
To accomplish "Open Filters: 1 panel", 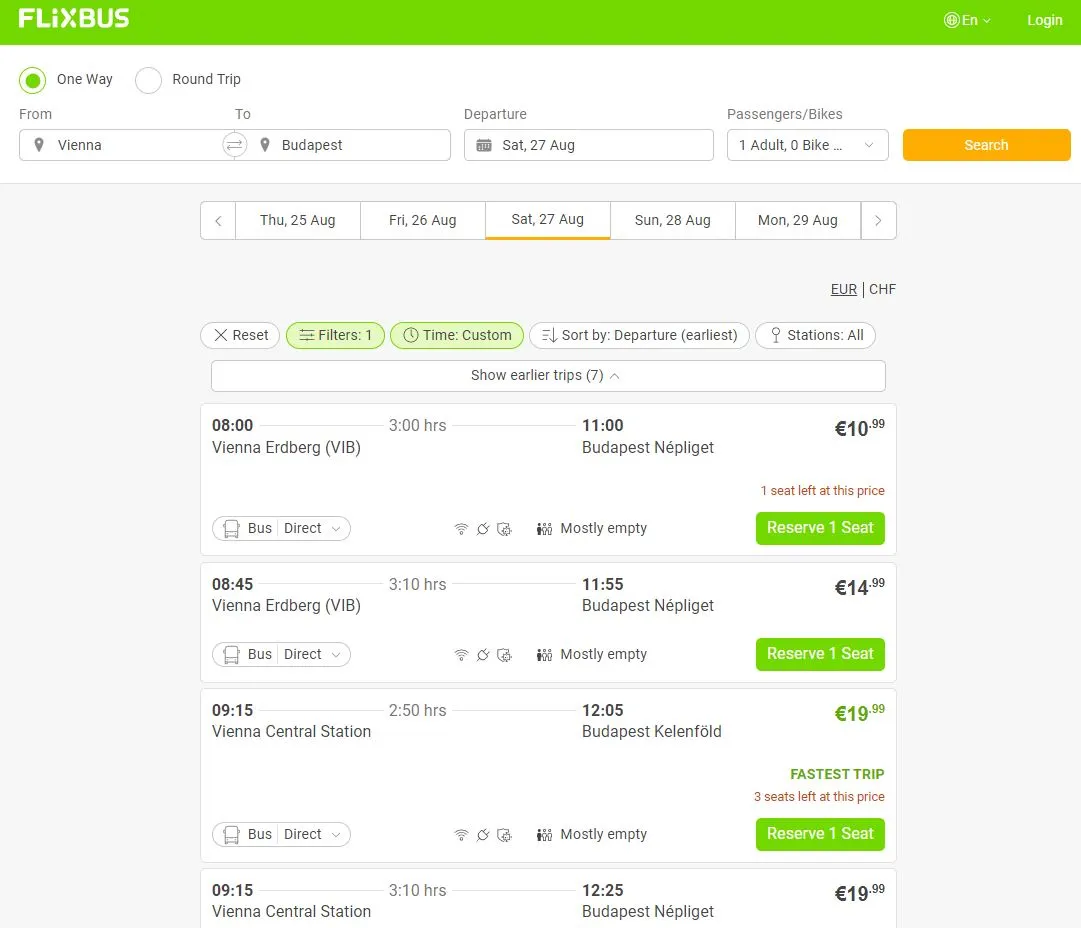I will click(x=335, y=335).
